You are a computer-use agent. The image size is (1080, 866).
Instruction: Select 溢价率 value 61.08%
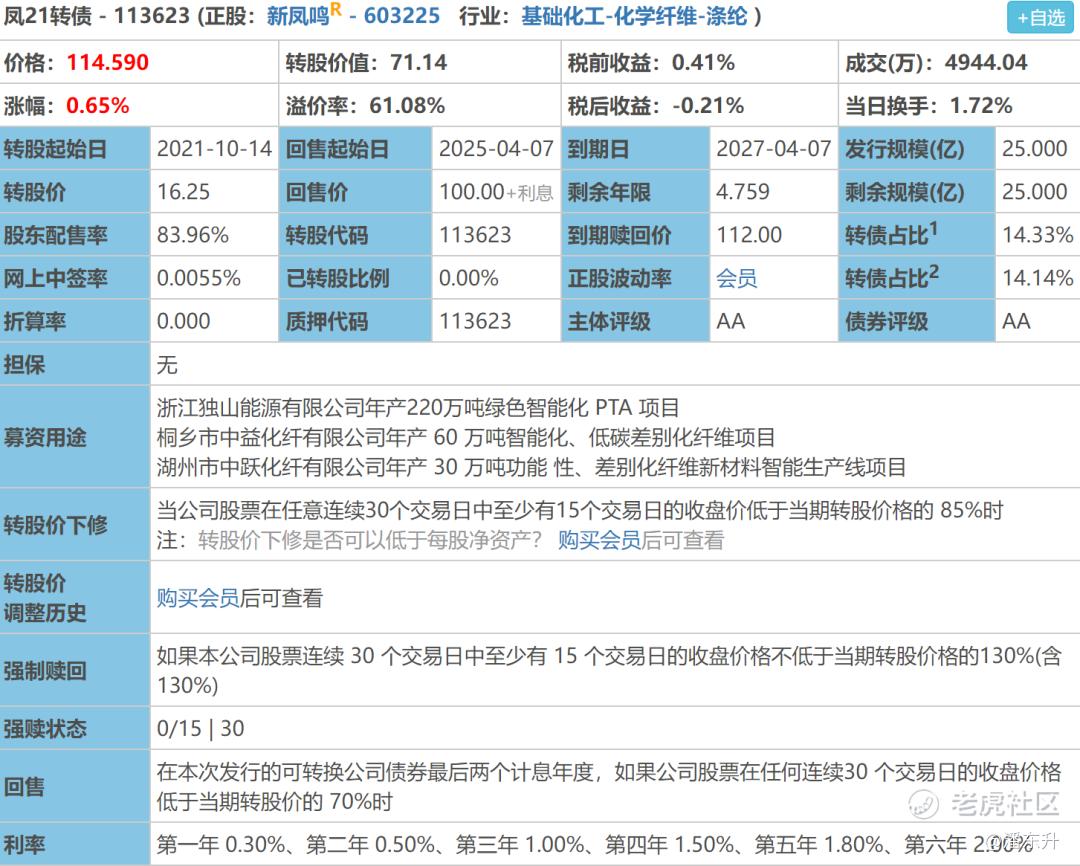(406, 105)
